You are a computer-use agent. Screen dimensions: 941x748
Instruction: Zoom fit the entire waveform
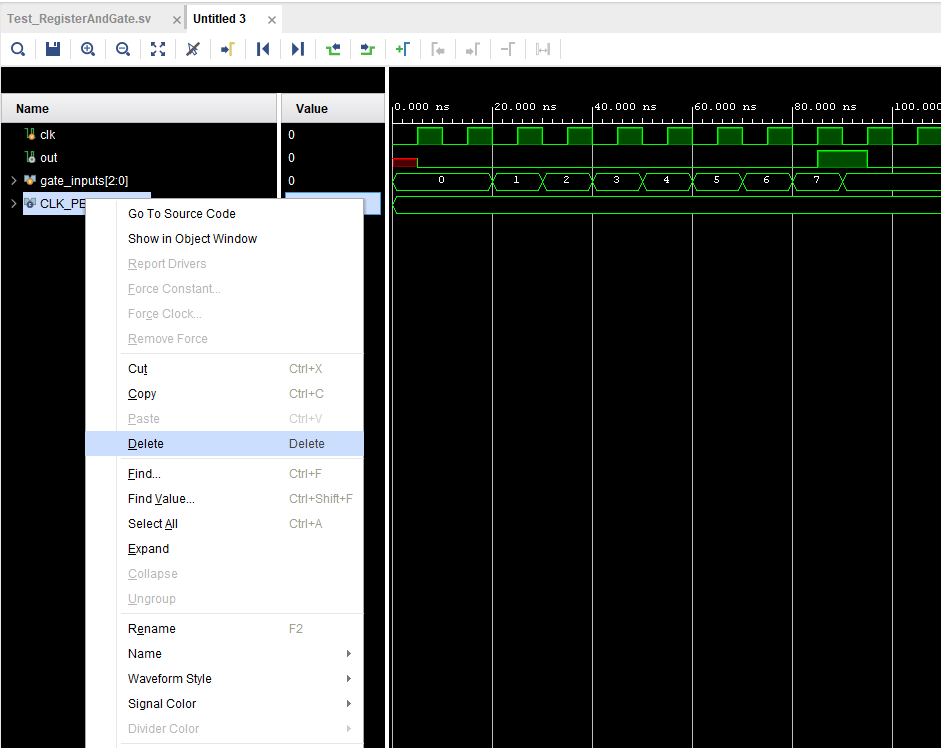tap(158, 49)
